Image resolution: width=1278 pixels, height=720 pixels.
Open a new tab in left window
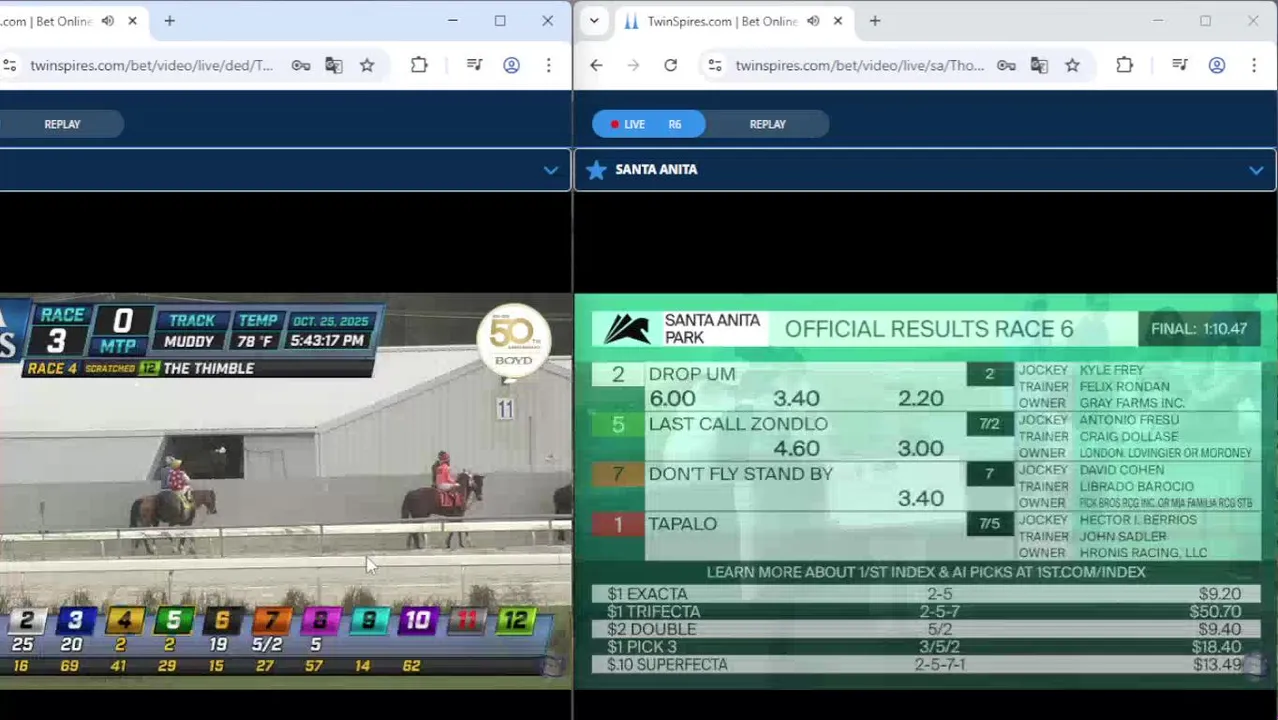[x=169, y=21]
